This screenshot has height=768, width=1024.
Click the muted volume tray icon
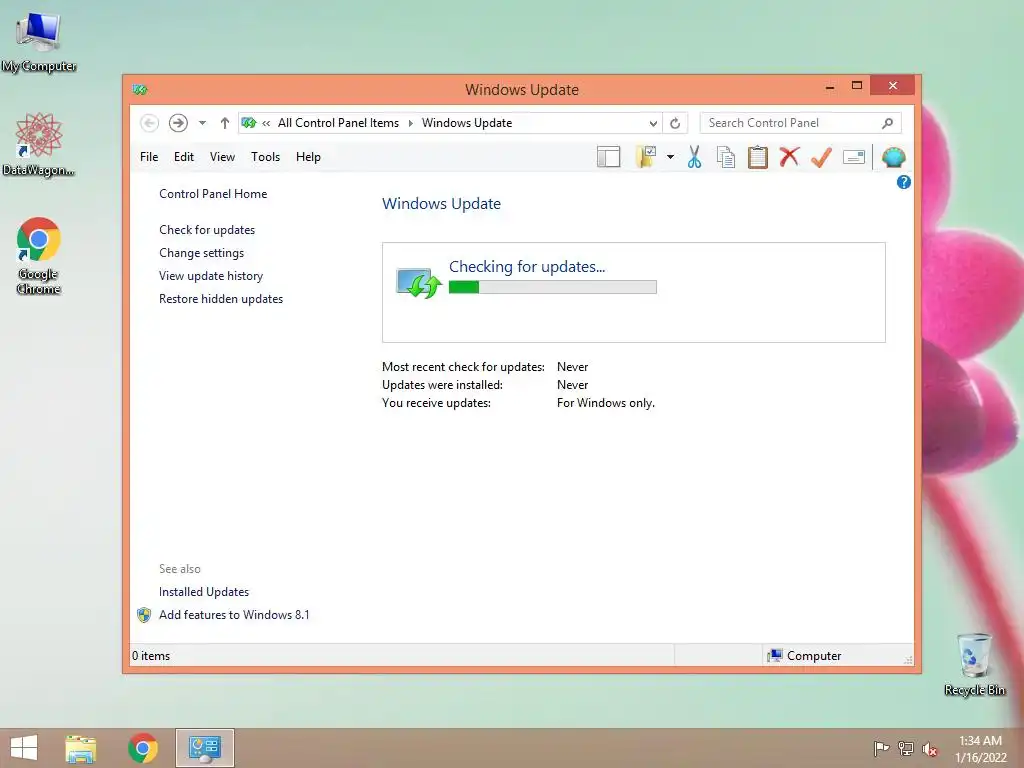[929, 749]
